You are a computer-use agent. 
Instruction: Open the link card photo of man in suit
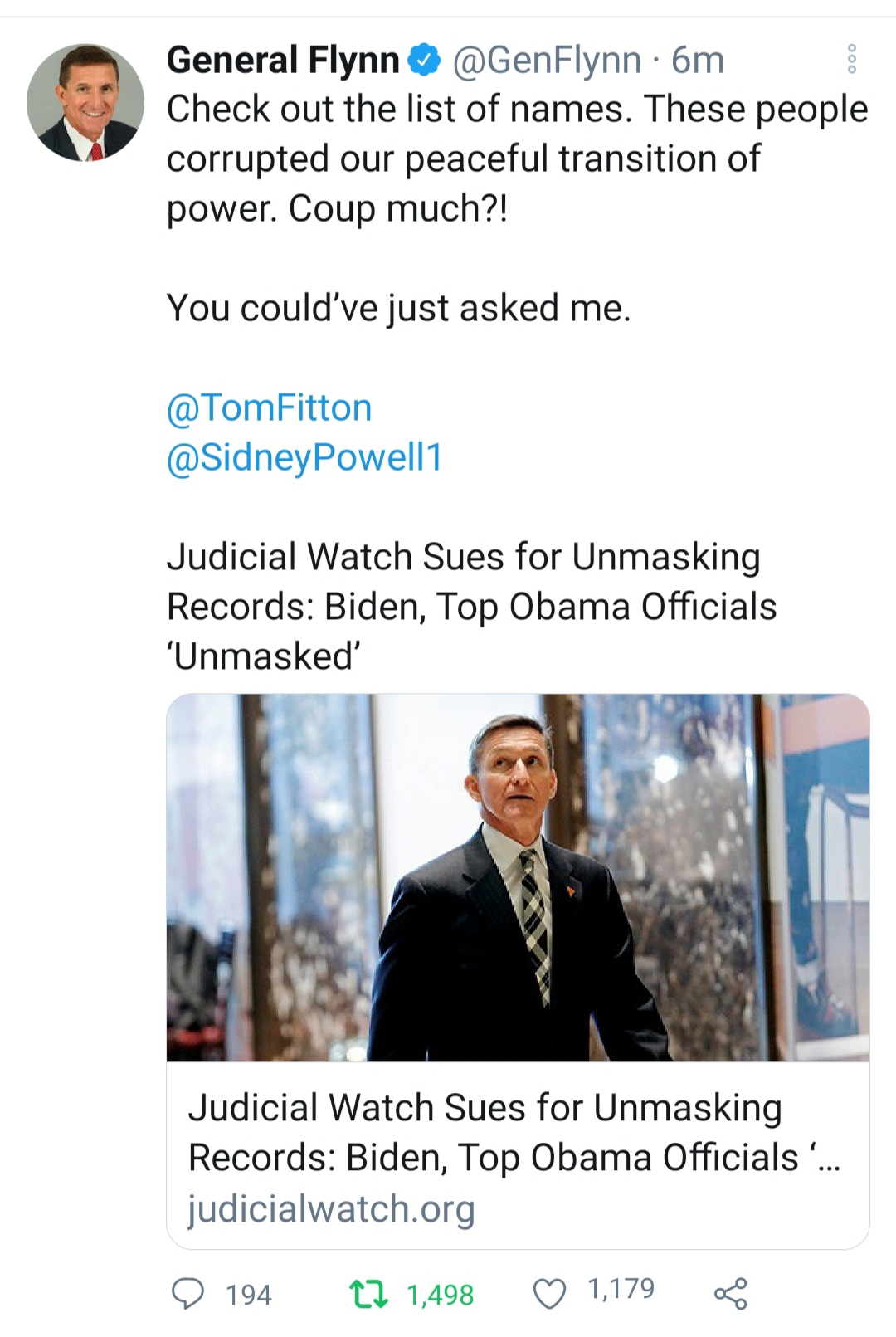(518, 877)
